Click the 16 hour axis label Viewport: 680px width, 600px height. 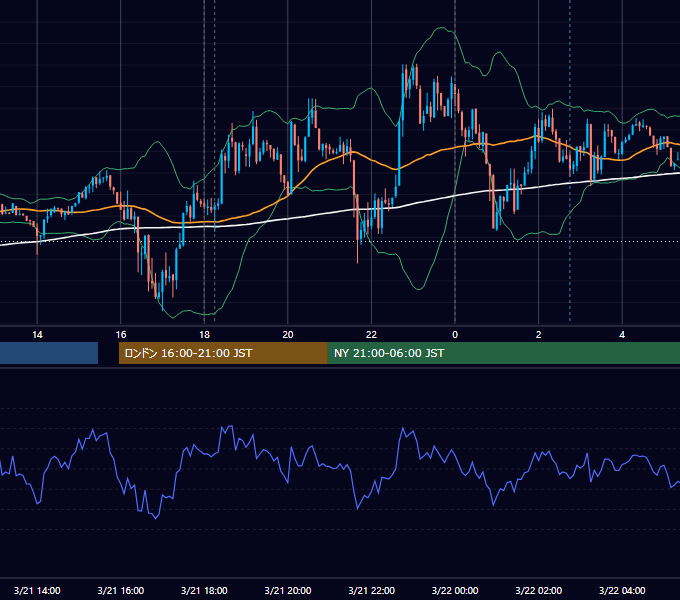pyautogui.click(x=121, y=335)
